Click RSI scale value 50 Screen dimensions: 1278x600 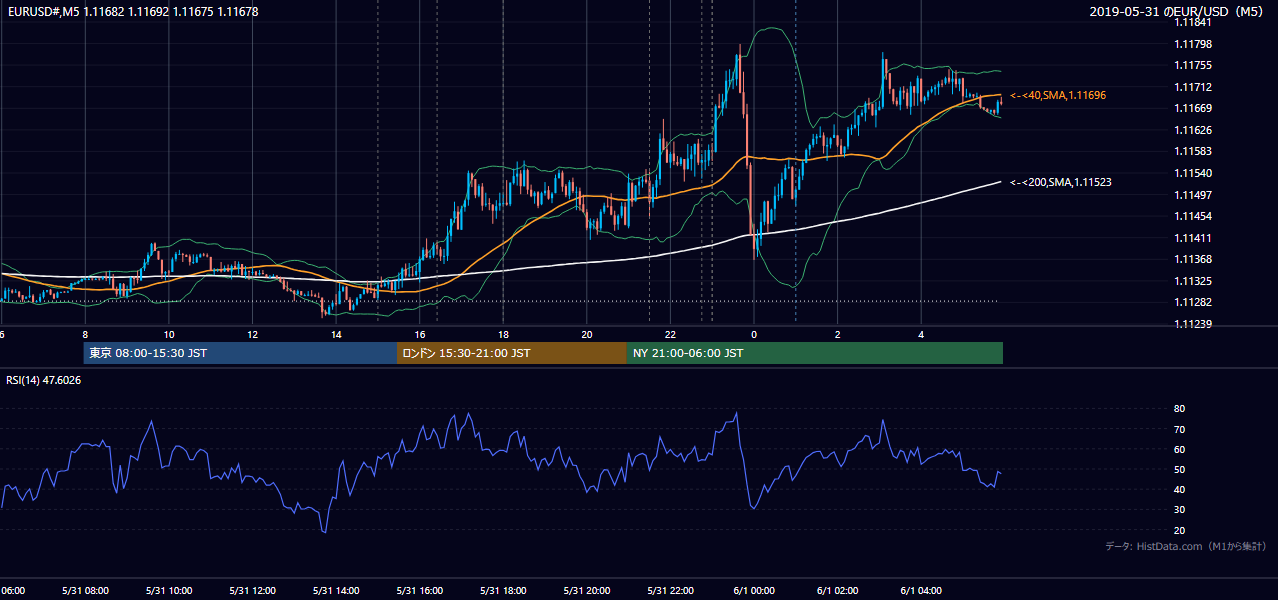[1179, 470]
